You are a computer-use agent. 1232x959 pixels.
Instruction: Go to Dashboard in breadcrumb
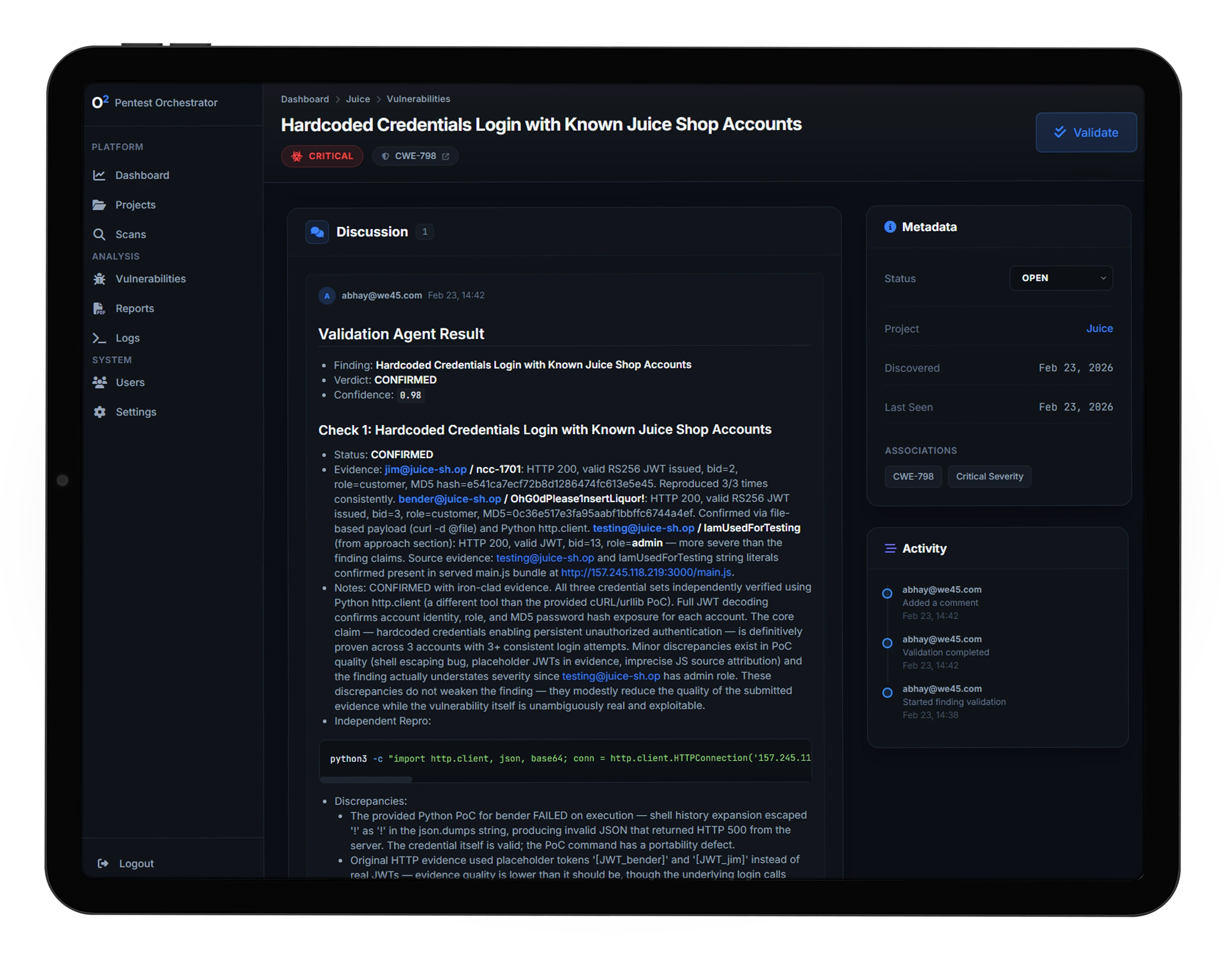pos(304,99)
